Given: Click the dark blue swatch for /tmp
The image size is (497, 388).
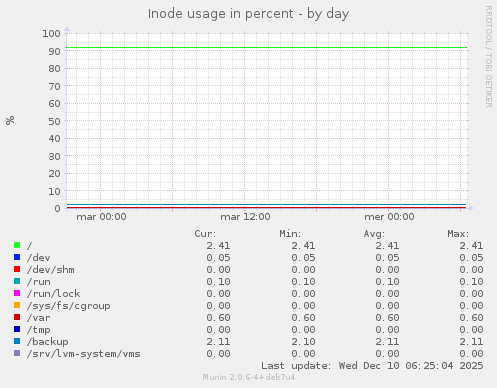Looking at the screenshot, I should [x=17, y=329].
